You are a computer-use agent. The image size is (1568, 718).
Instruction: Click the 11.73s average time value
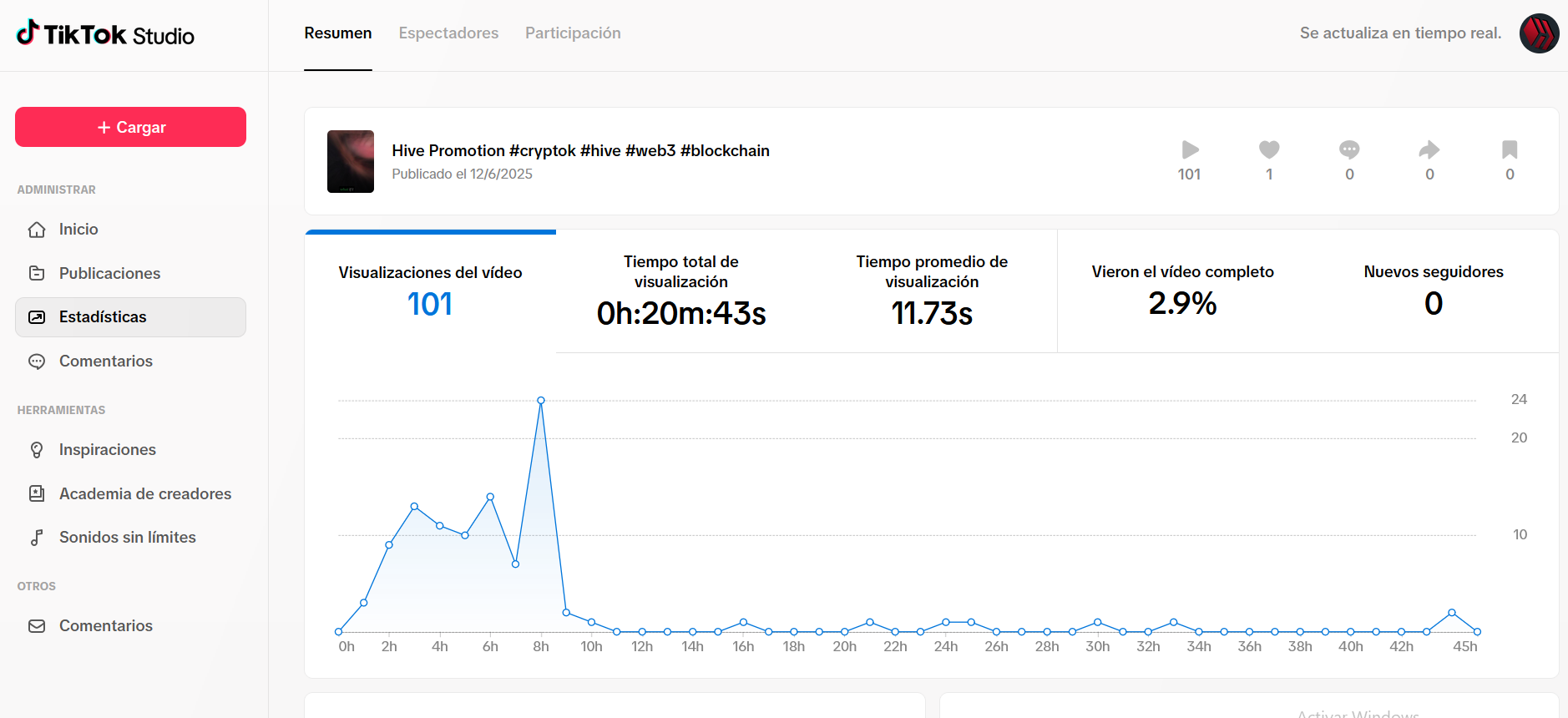tap(932, 314)
